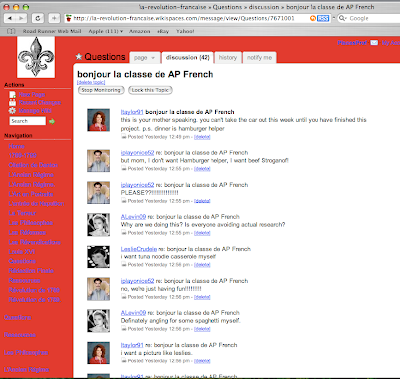Click ltaylor91's avatar on first post

98,120
